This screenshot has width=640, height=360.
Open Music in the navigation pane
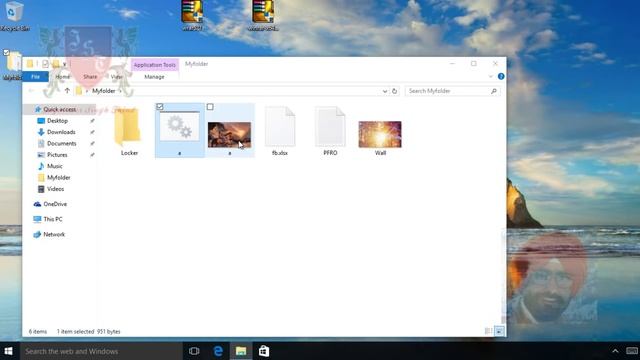point(54,166)
